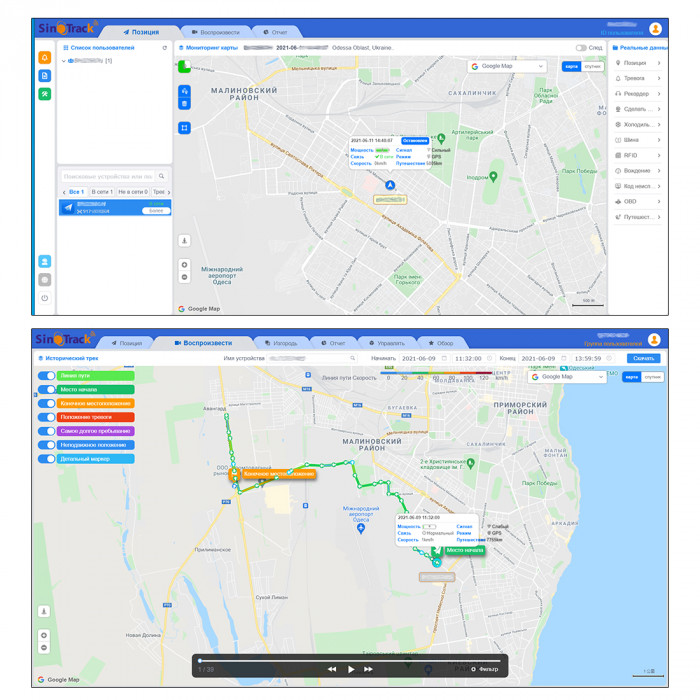Zoom in on the playback map
700x700 pixels.
point(44,635)
